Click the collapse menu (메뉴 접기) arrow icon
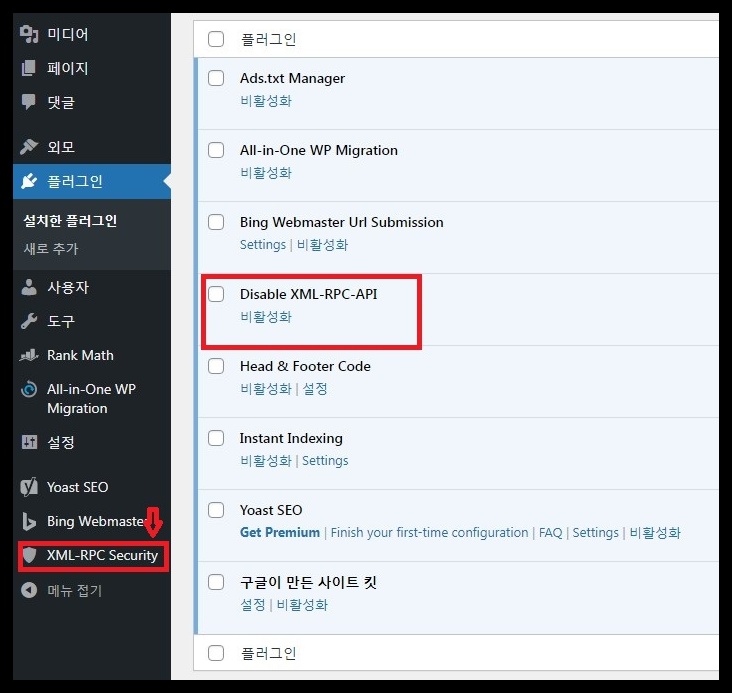This screenshot has height=693, width=732. tap(29, 590)
